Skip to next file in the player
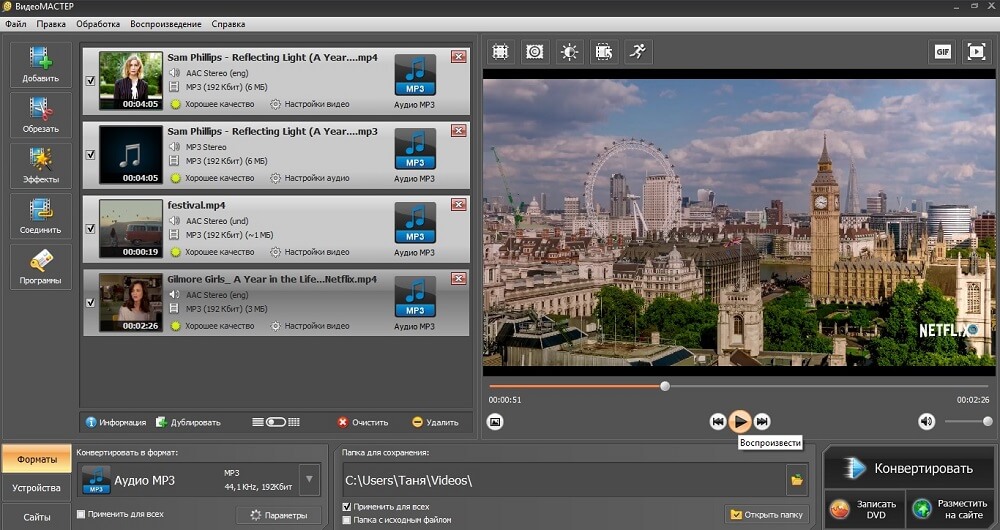This screenshot has height=530, width=1000. tap(761, 422)
